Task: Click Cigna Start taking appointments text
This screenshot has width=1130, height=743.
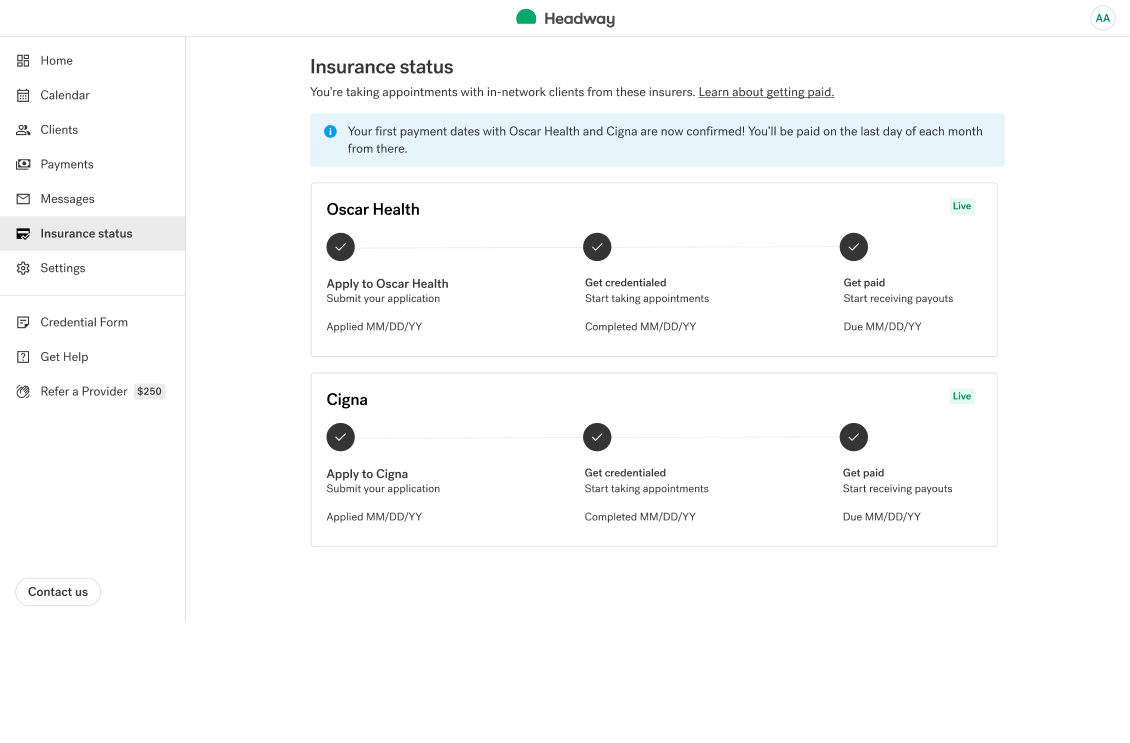Action: point(646,489)
